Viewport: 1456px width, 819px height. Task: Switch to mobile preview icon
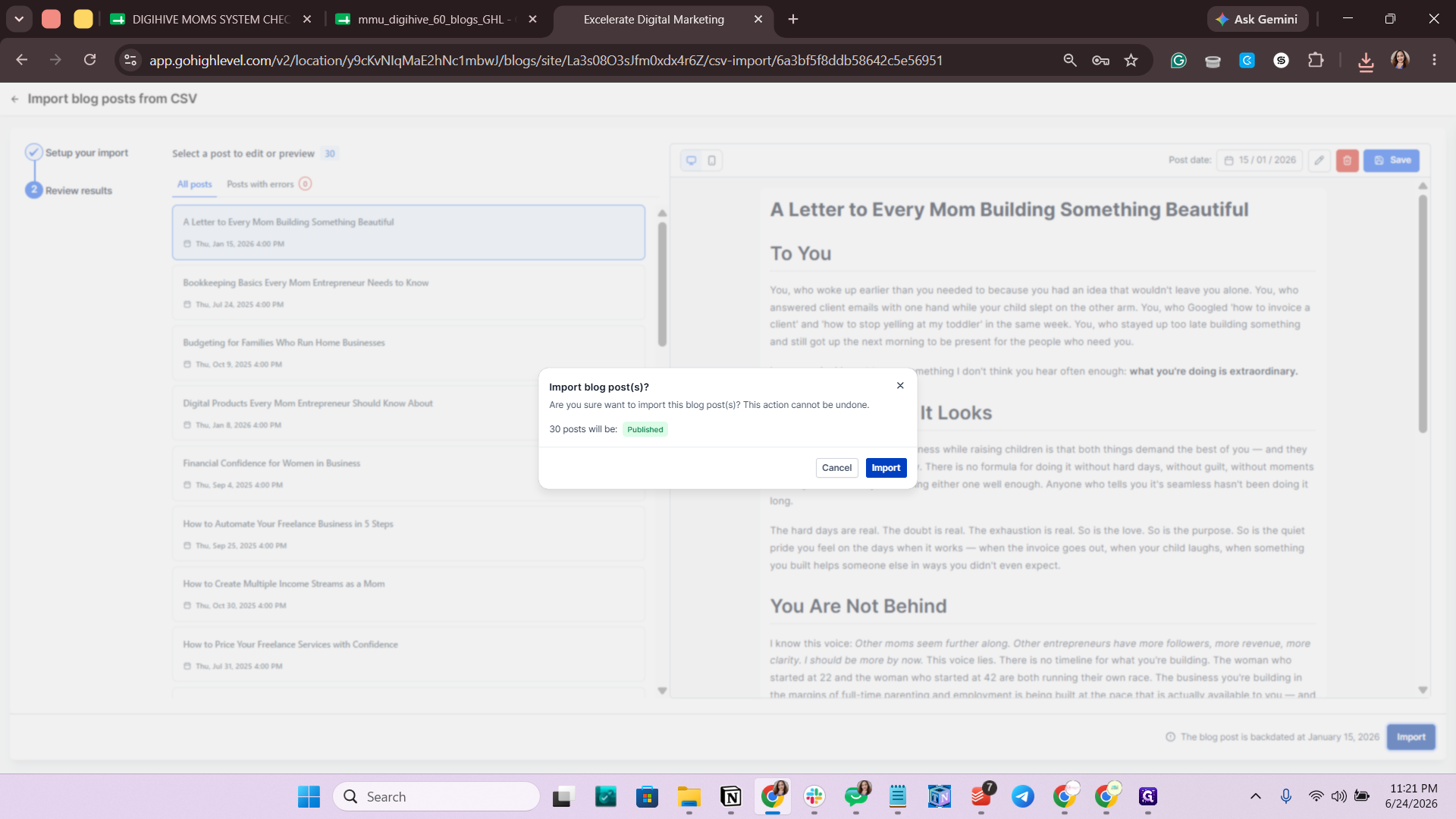pos(712,160)
